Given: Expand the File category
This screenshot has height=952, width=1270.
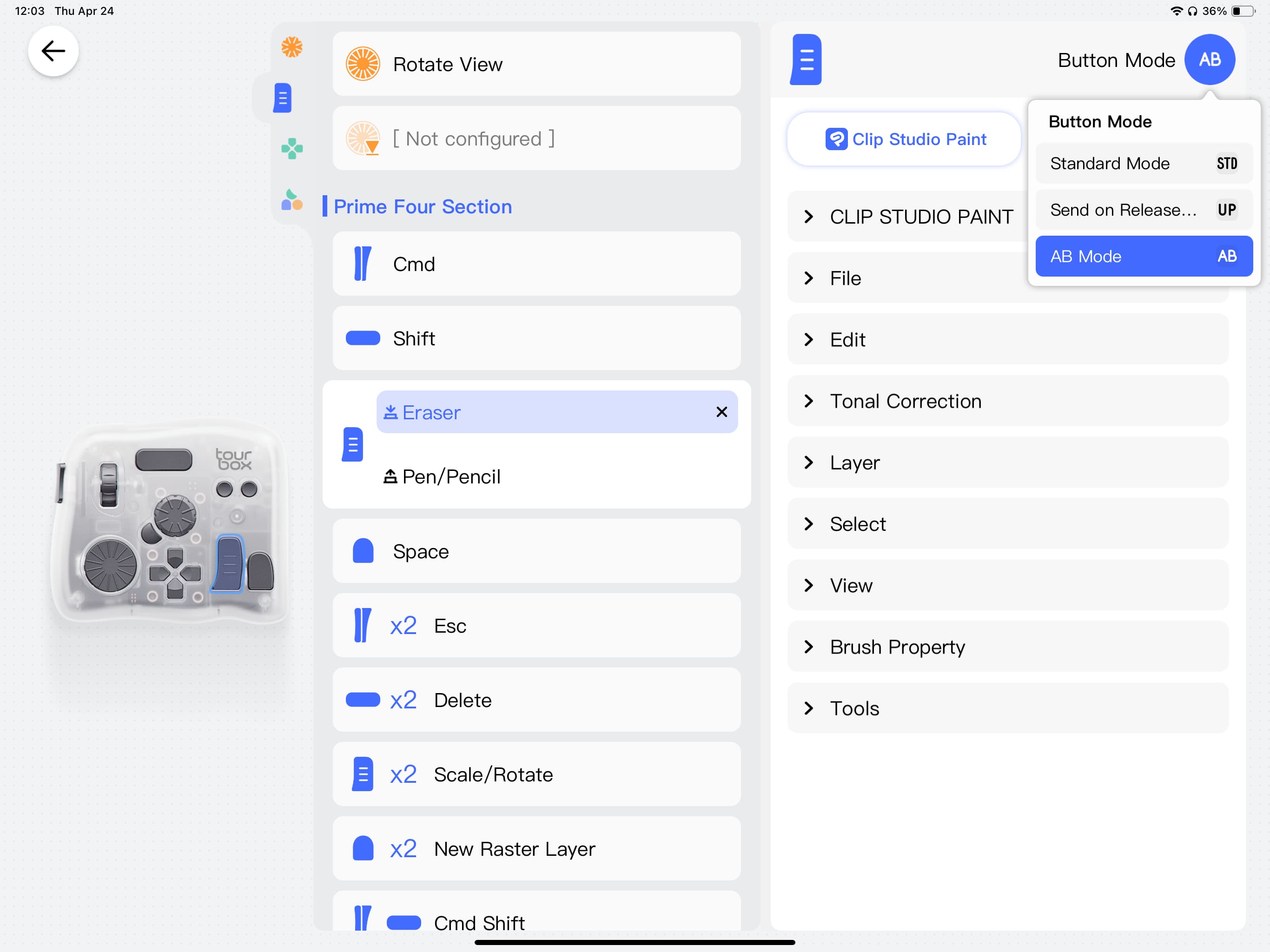Looking at the screenshot, I should coord(907,278).
